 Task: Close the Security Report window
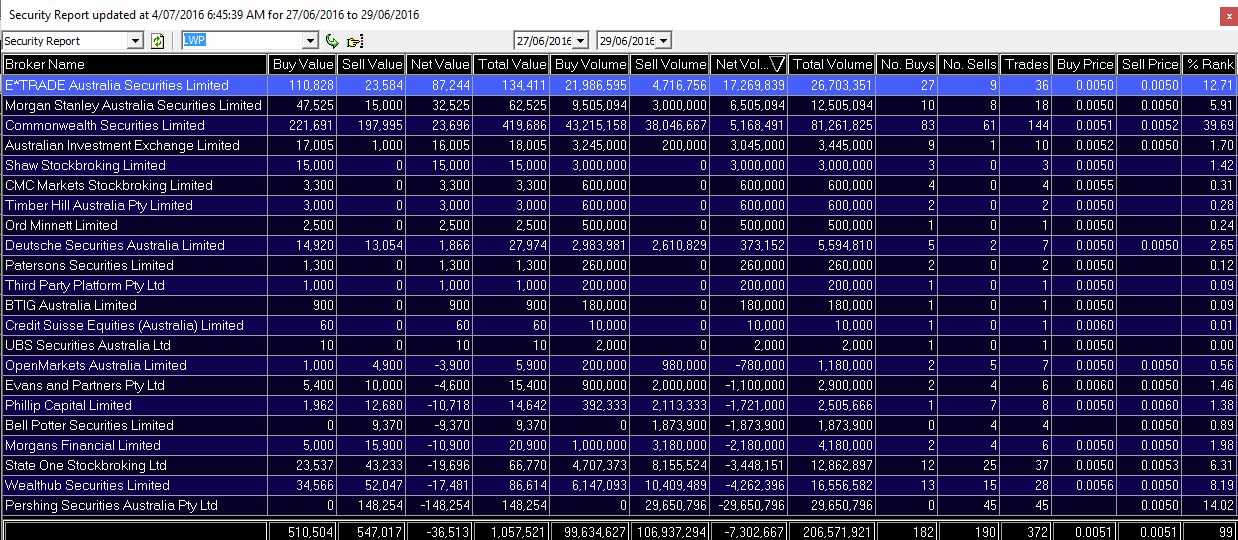tap(1228, 15)
